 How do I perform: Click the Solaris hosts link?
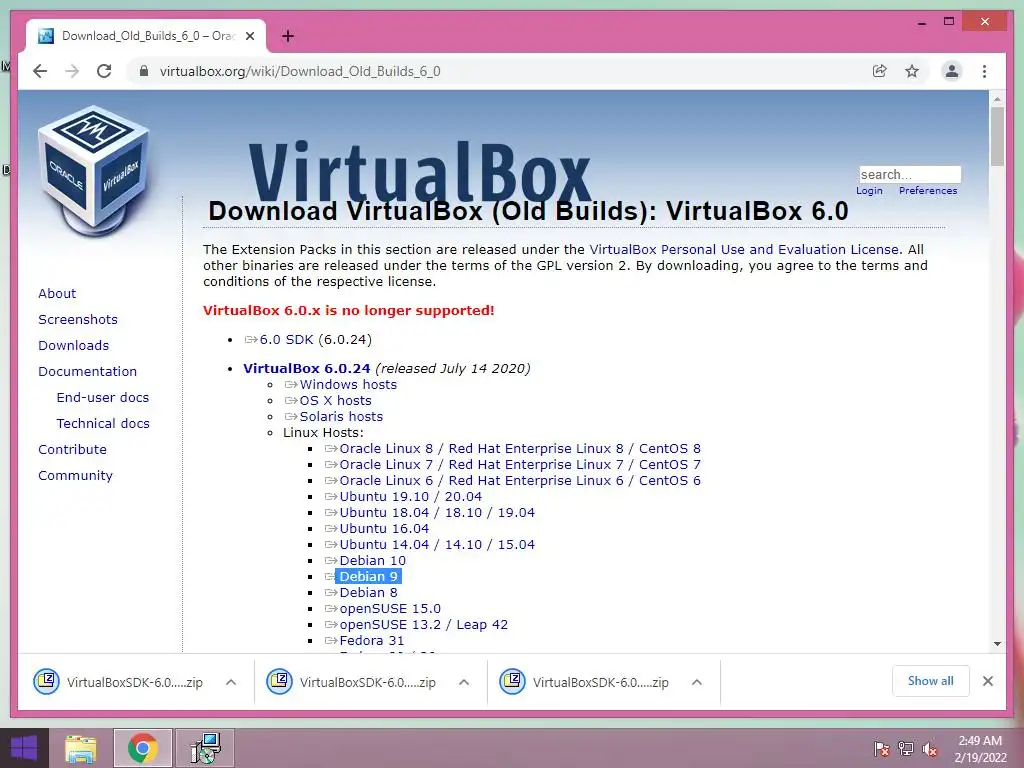(341, 417)
